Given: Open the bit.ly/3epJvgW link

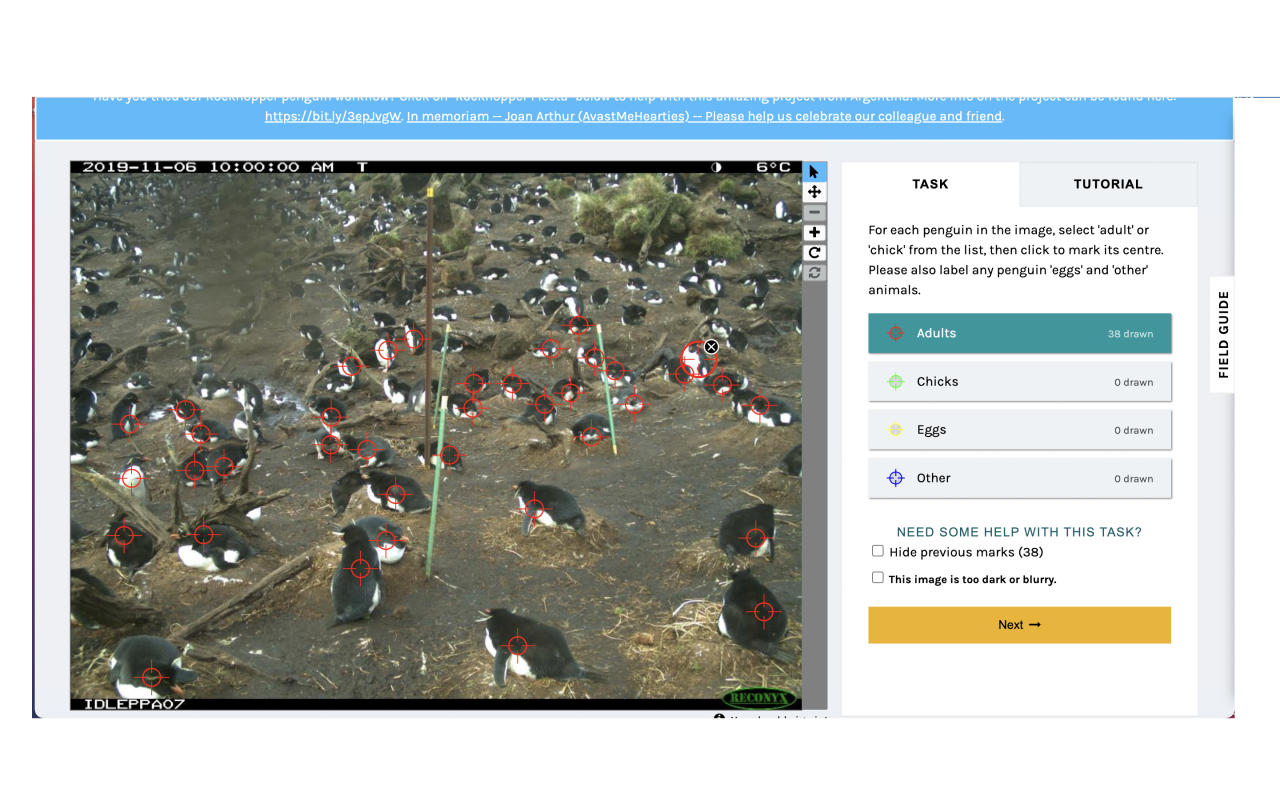Looking at the screenshot, I should pyautogui.click(x=333, y=116).
